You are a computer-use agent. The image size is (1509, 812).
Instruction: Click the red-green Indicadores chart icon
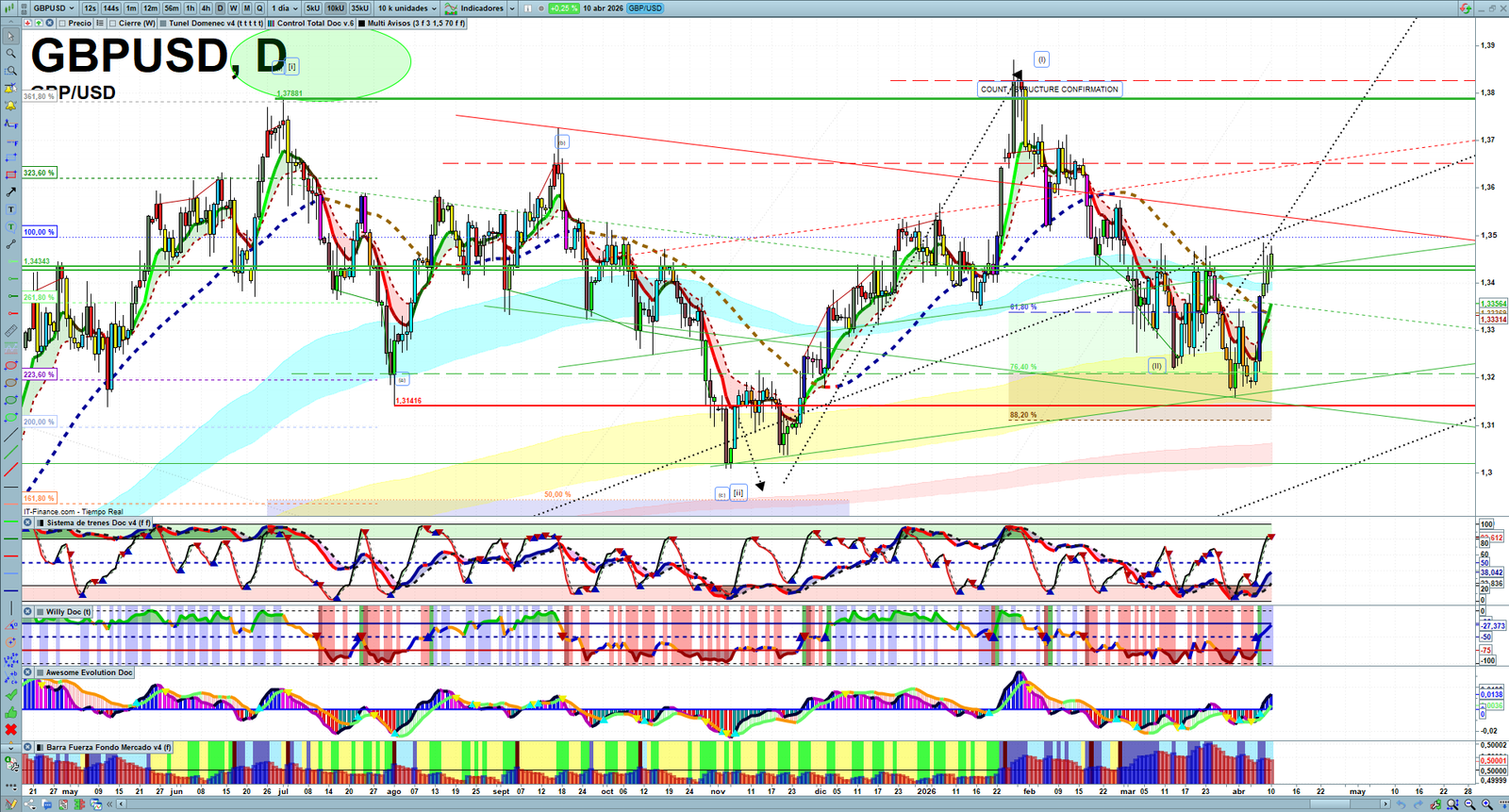tap(451, 8)
